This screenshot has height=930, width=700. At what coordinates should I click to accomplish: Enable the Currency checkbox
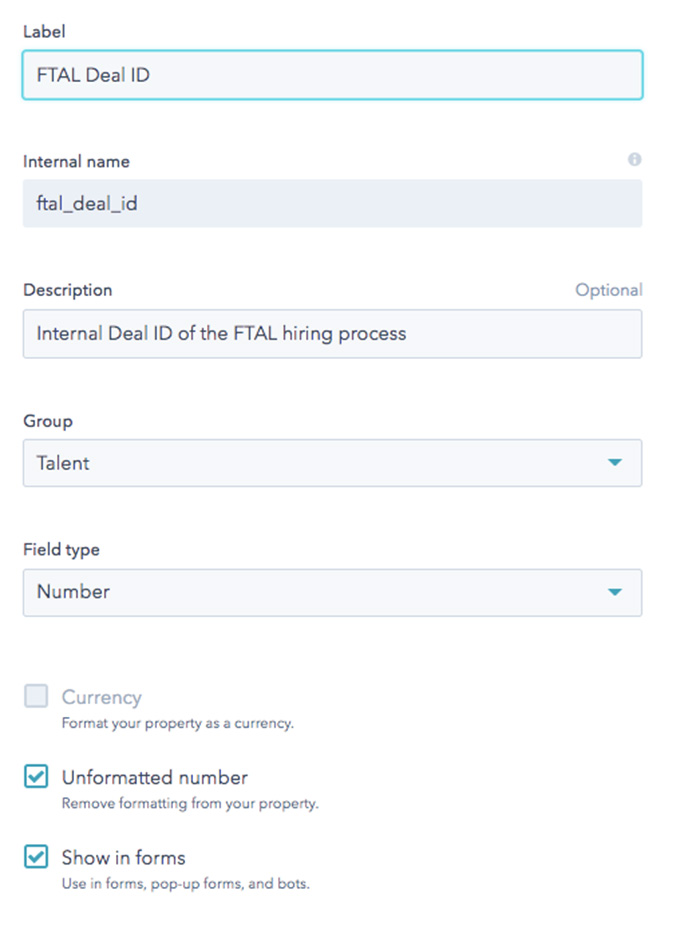pyautogui.click(x=36, y=696)
